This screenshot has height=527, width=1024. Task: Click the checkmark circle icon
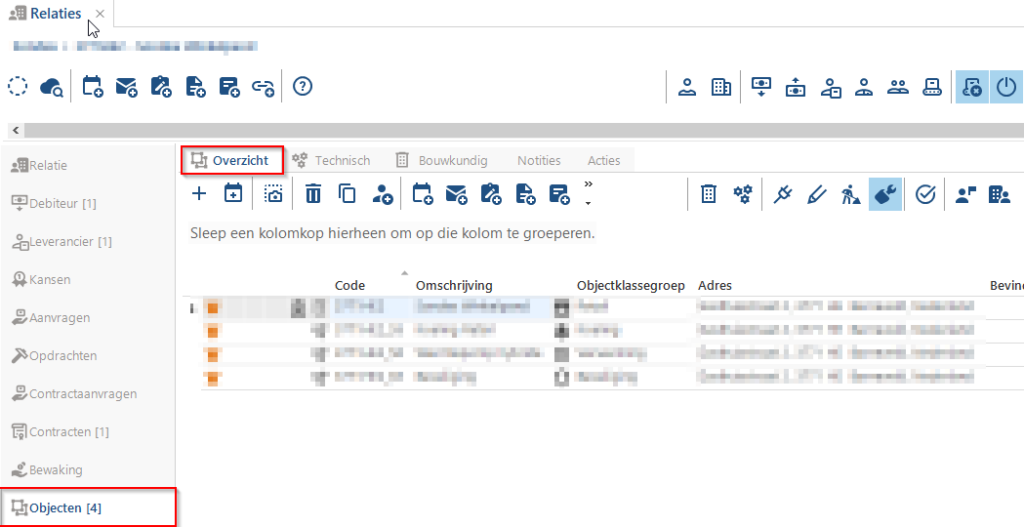925,194
